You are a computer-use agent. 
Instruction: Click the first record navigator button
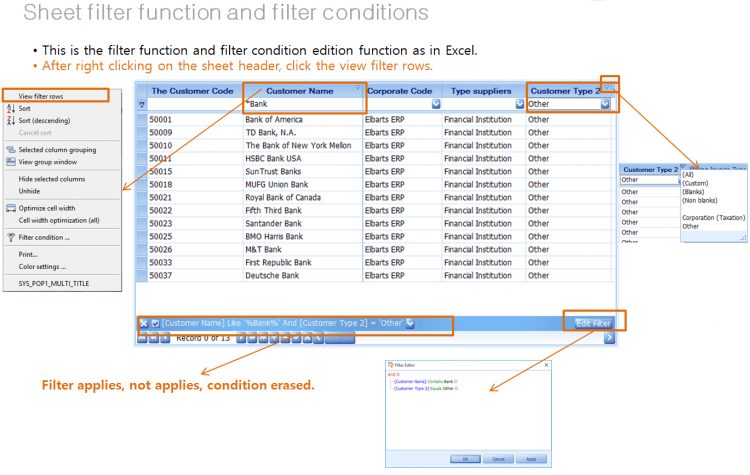click(x=142, y=339)
